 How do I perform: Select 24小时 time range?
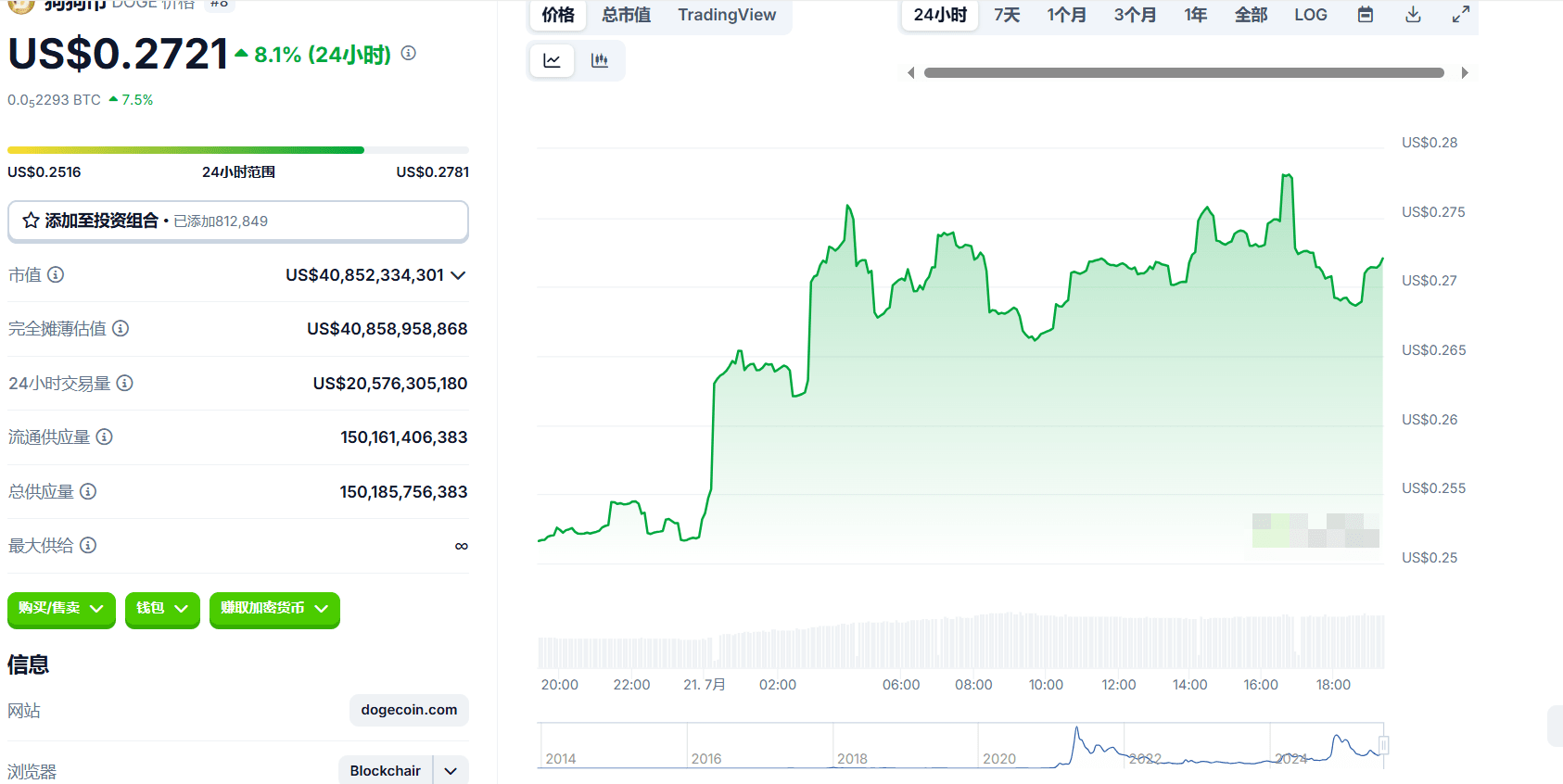(940, 15)
